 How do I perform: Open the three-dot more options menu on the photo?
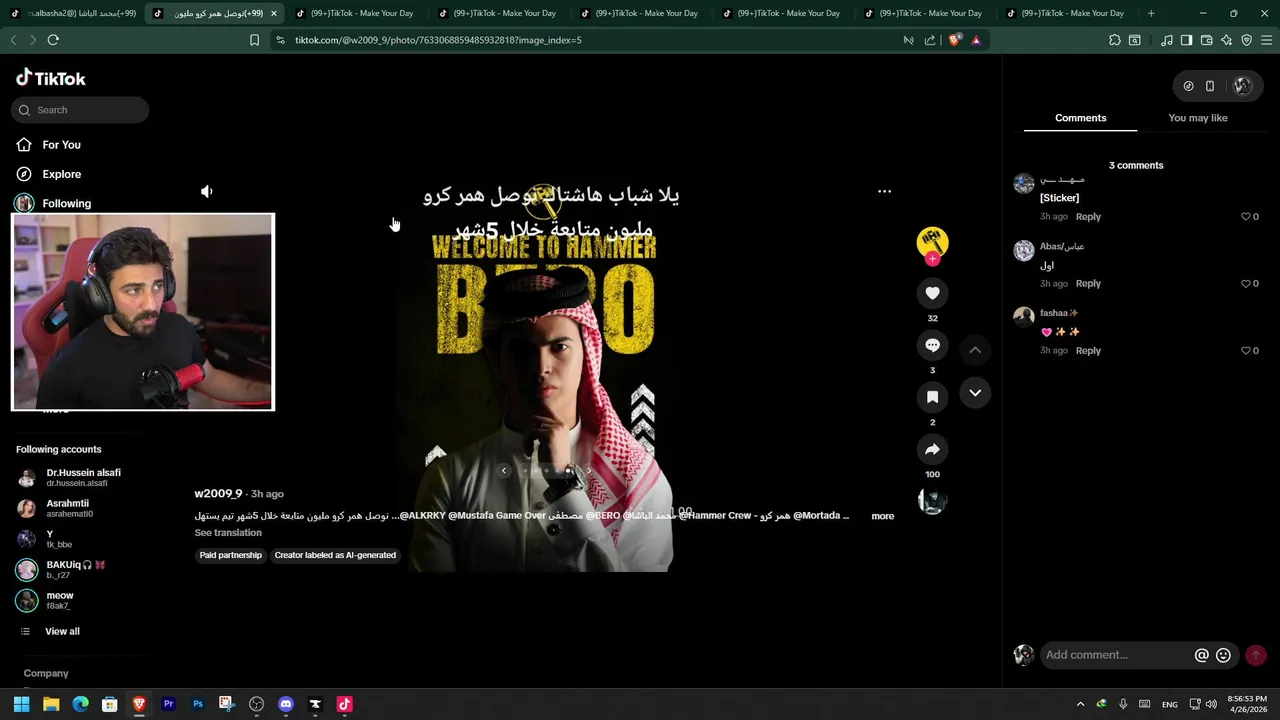[x=884, y=191]
